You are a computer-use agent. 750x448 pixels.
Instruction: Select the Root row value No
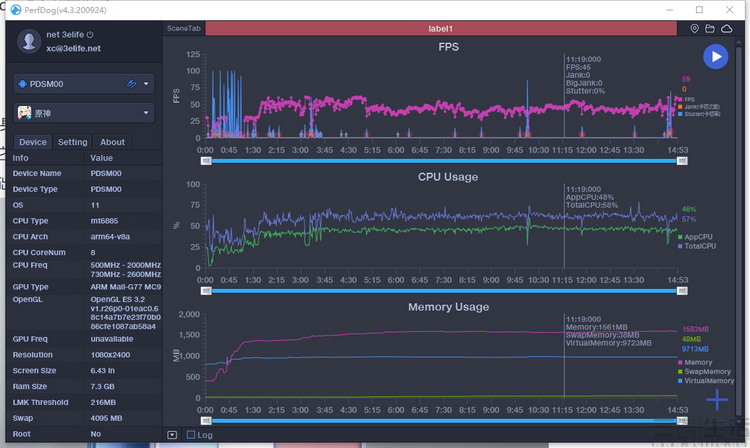coord(96,434)
